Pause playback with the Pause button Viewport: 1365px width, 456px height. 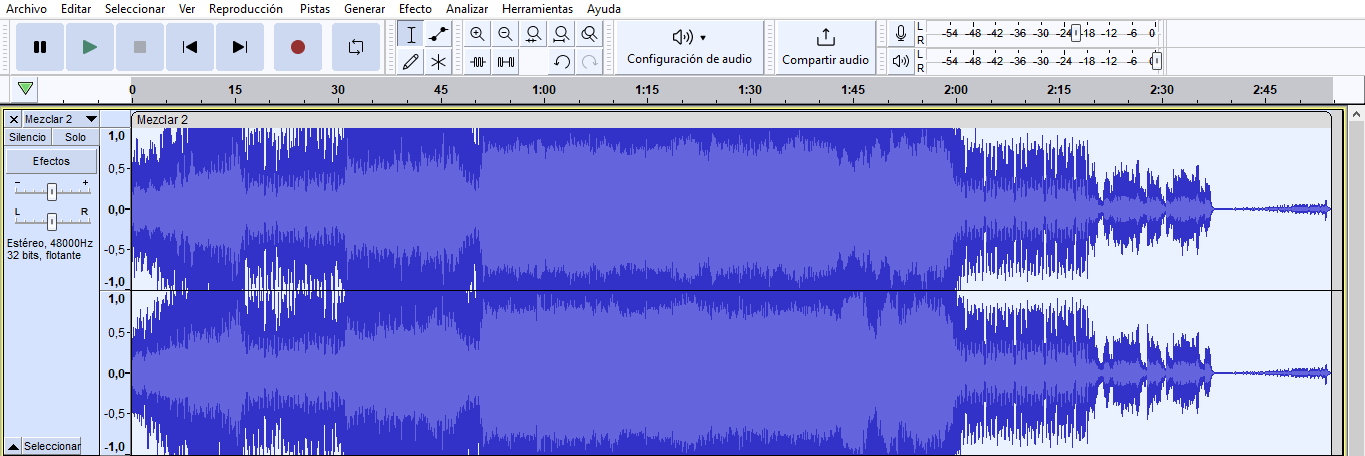[x=40, y=47]
